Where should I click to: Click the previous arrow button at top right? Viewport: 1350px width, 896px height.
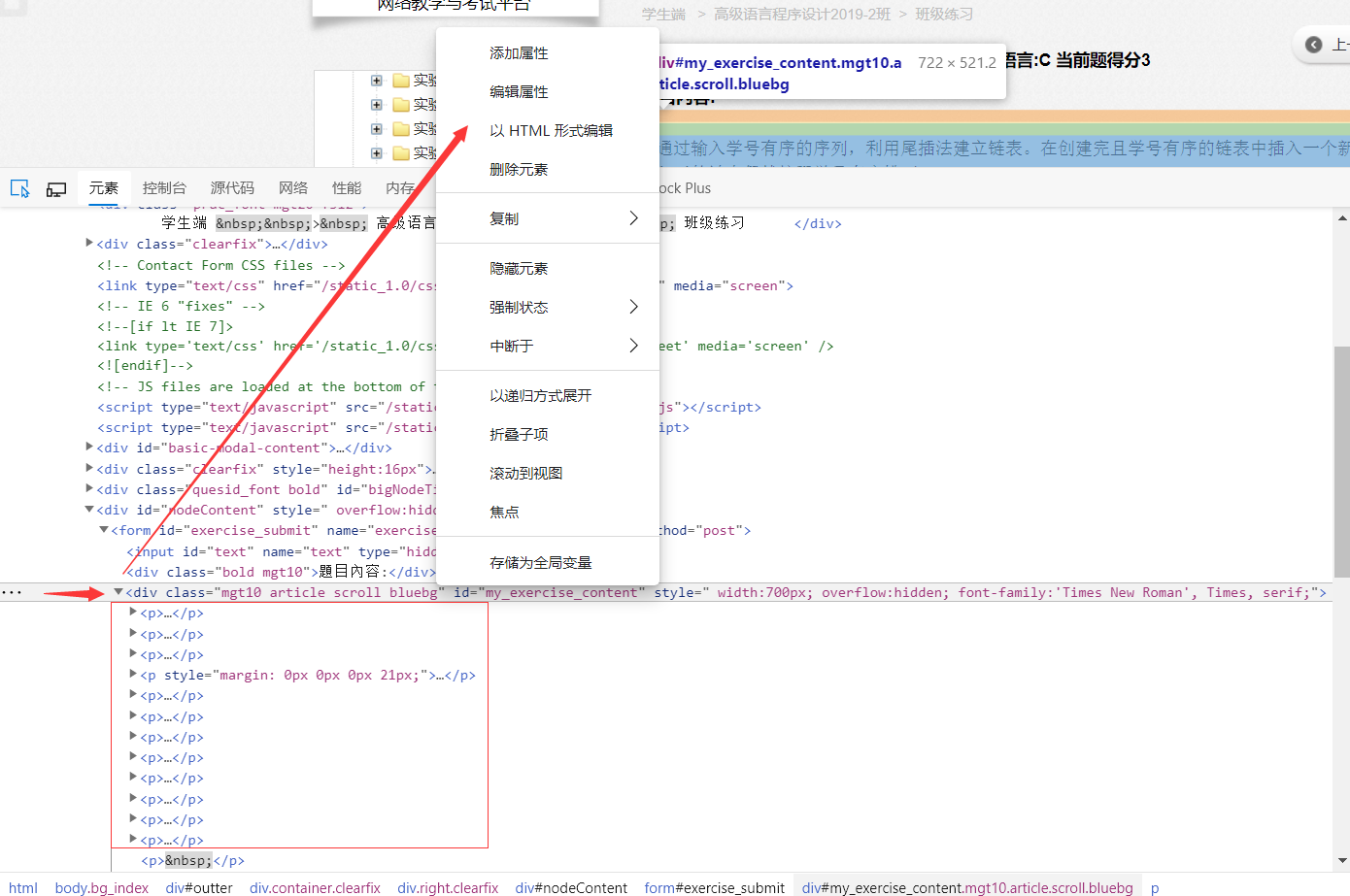(x=1314, y=45)
